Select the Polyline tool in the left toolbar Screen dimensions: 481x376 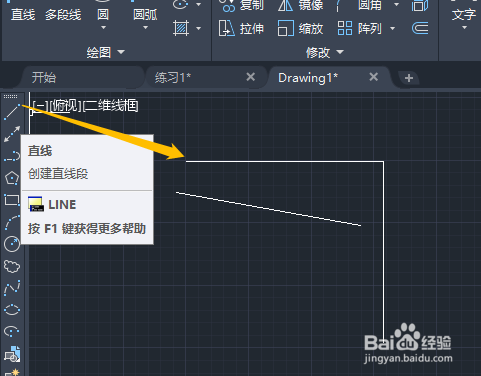coord(12,156)
